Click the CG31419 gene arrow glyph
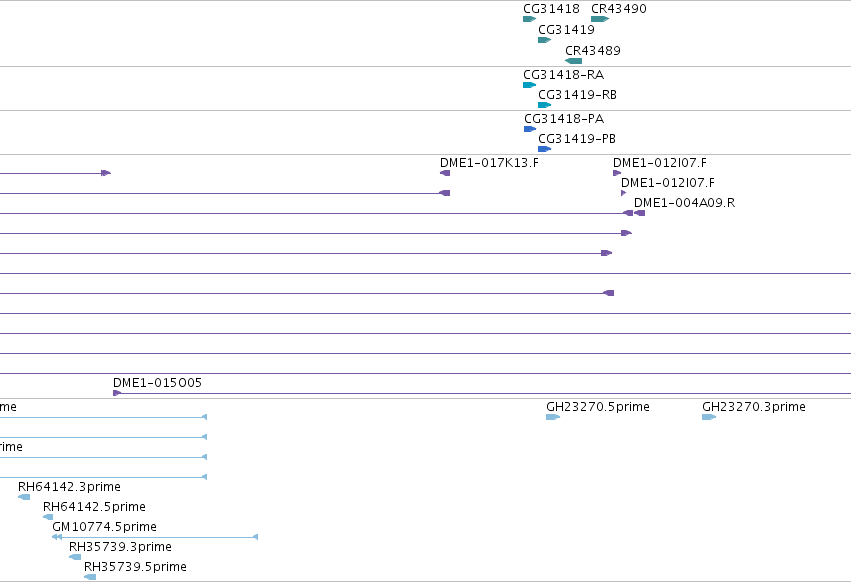Screen dimensions: 851x582 (x=544, y=40)
